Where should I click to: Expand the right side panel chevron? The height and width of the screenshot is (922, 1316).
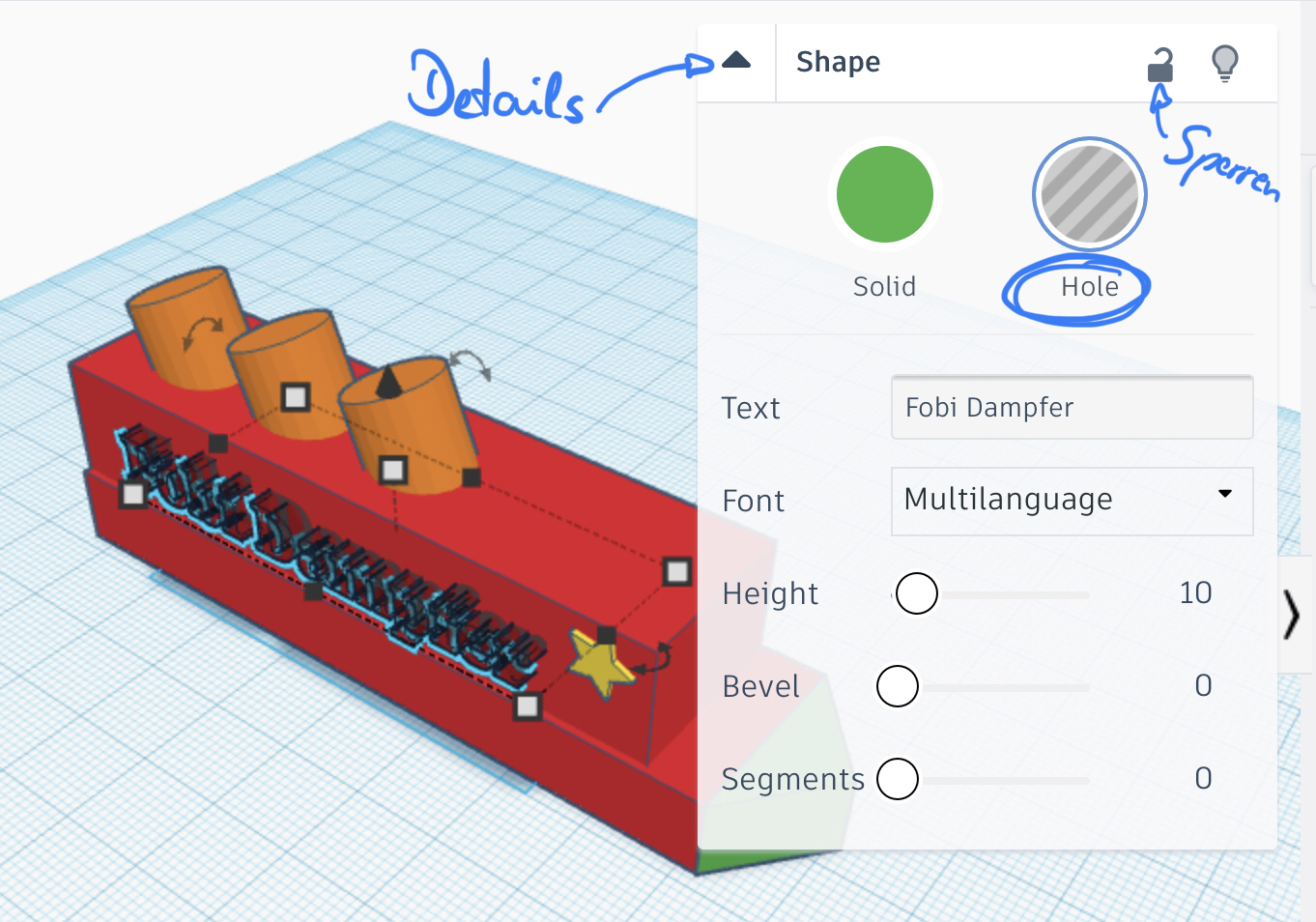[1292, 615]
